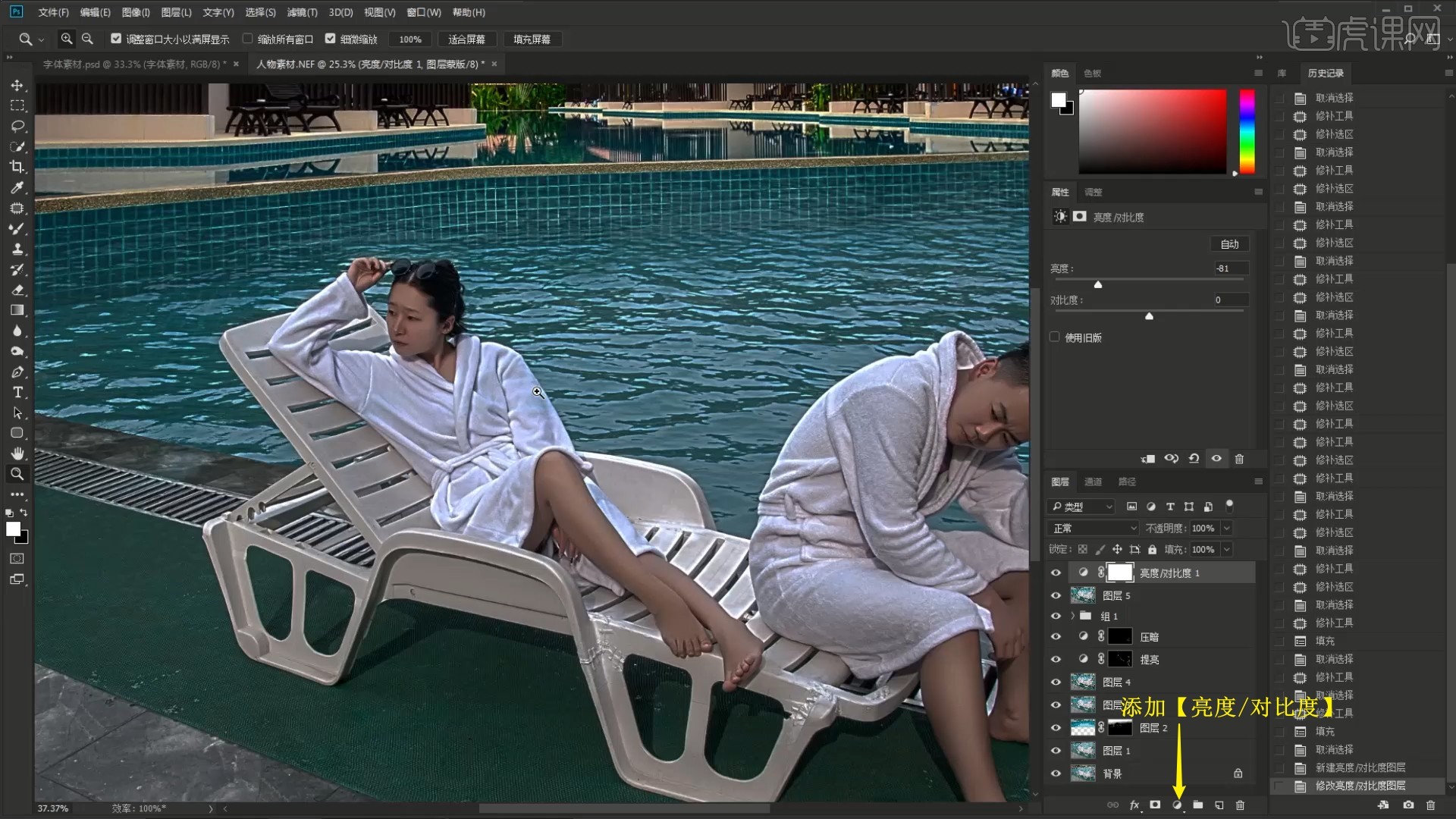The width and height of the screenshot is (1456, 819).
Task: Click the new adjustment layer icon
Action: click(1177, 805)
